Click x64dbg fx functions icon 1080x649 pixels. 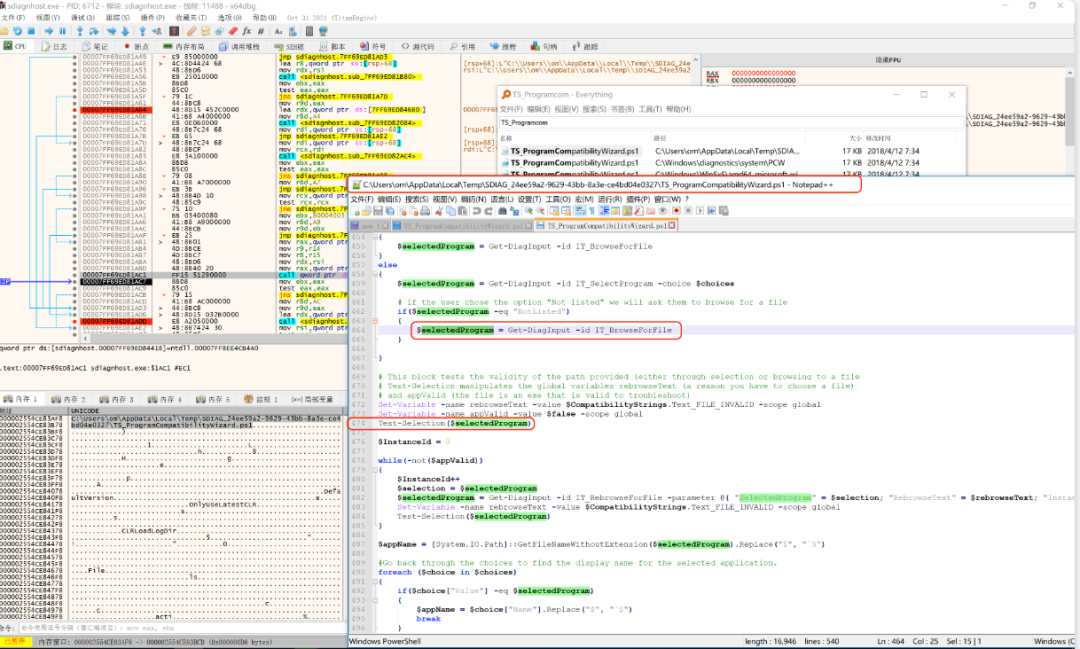coord(247,31)
